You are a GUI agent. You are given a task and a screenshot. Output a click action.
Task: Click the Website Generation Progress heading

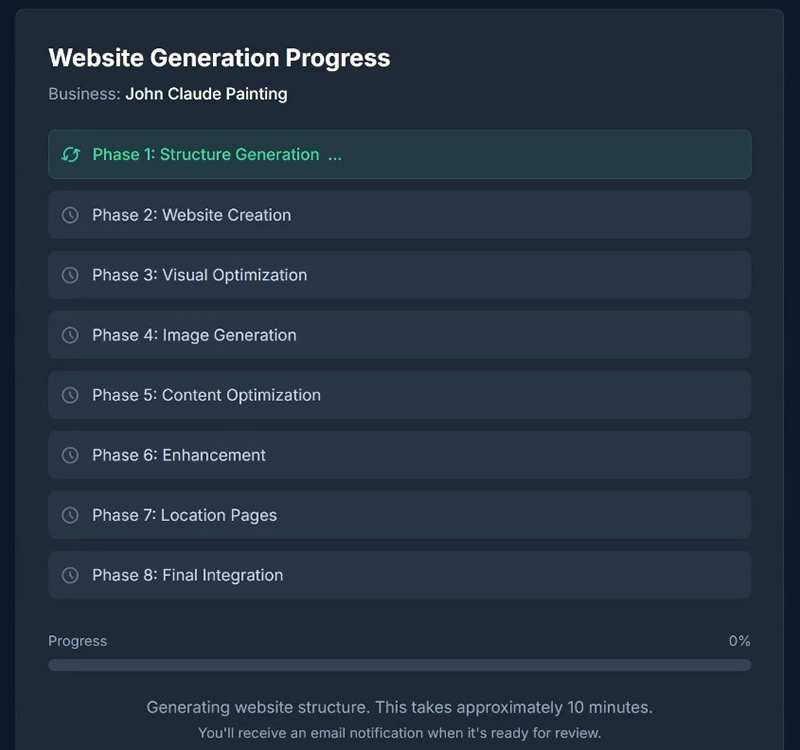[219, 58]
